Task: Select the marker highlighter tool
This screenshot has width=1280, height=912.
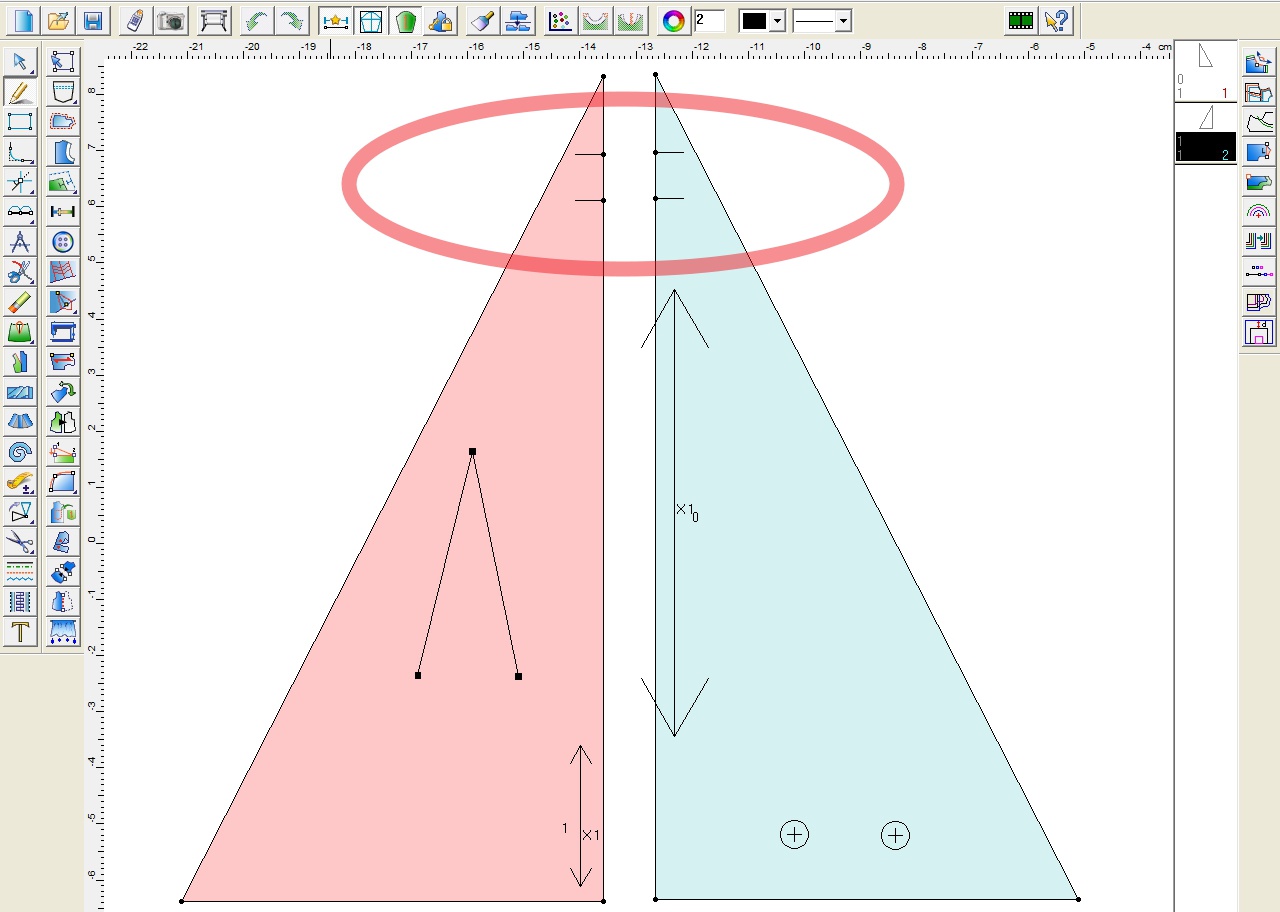Action: tap(20, 302)
